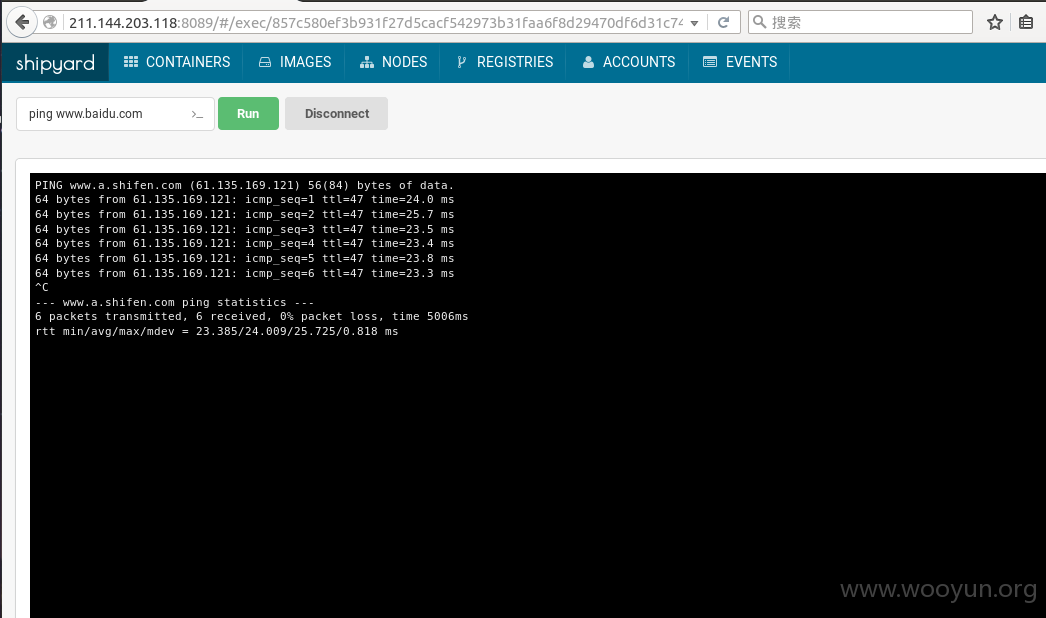Screen dimensions: 1046x618
Task: Click the rtt min/avg/max/mdev line
Action: (x=216, y=331)
